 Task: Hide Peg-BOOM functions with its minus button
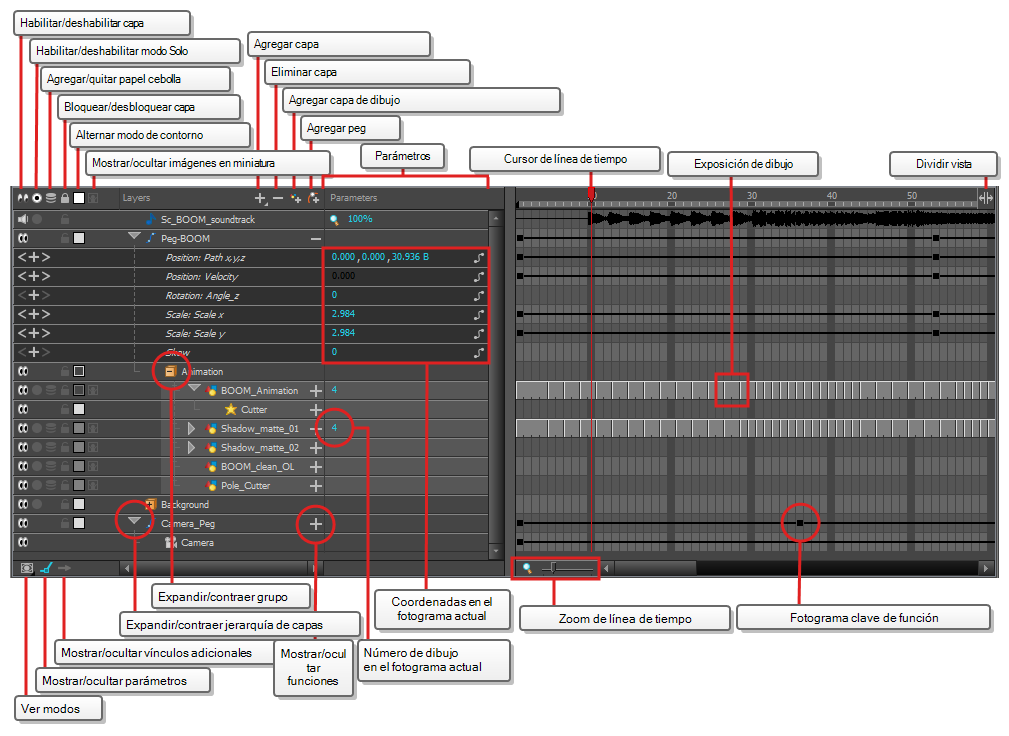(x=316, y=239)
